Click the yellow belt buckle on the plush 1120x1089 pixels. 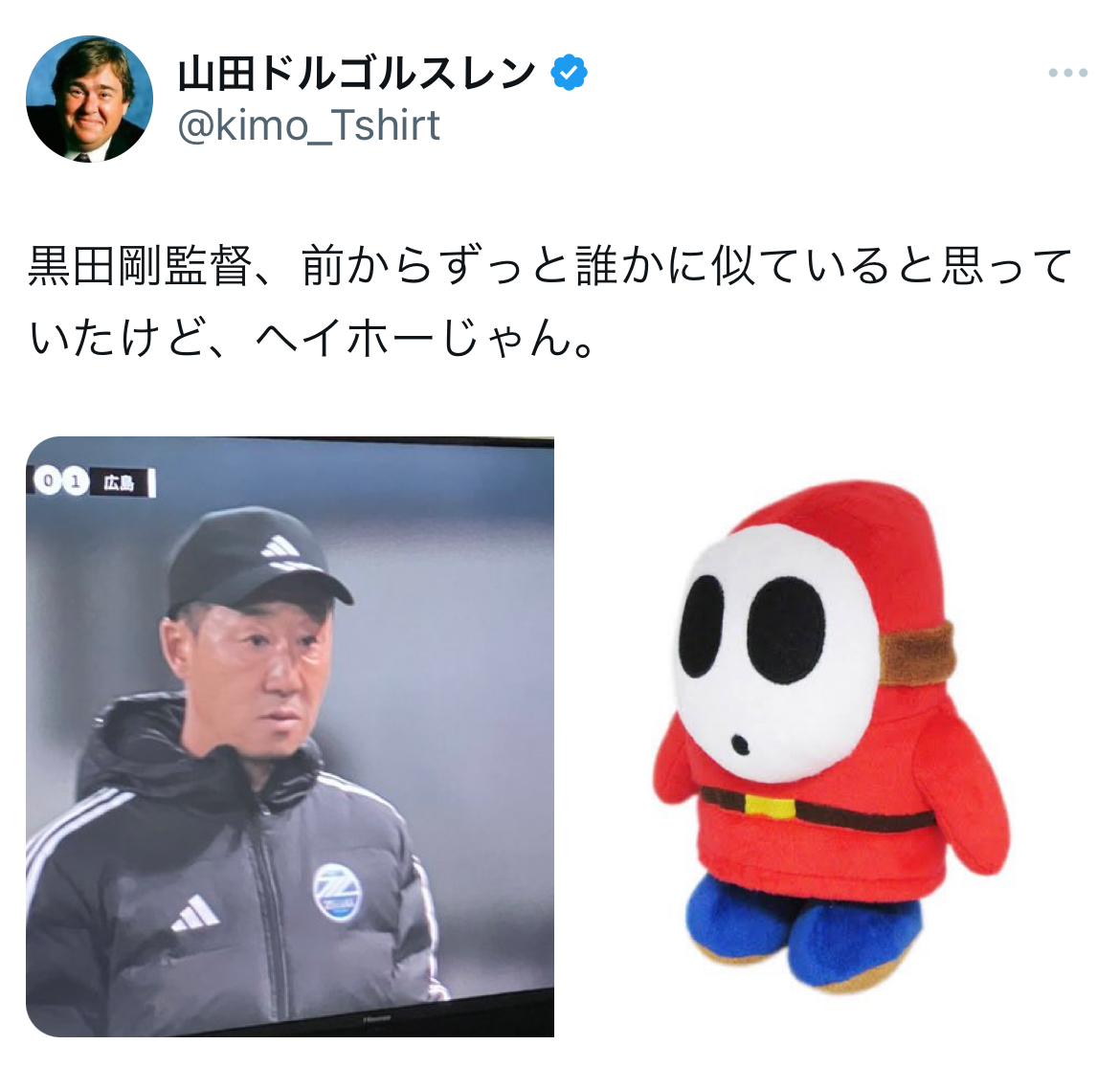click(770, 806)
